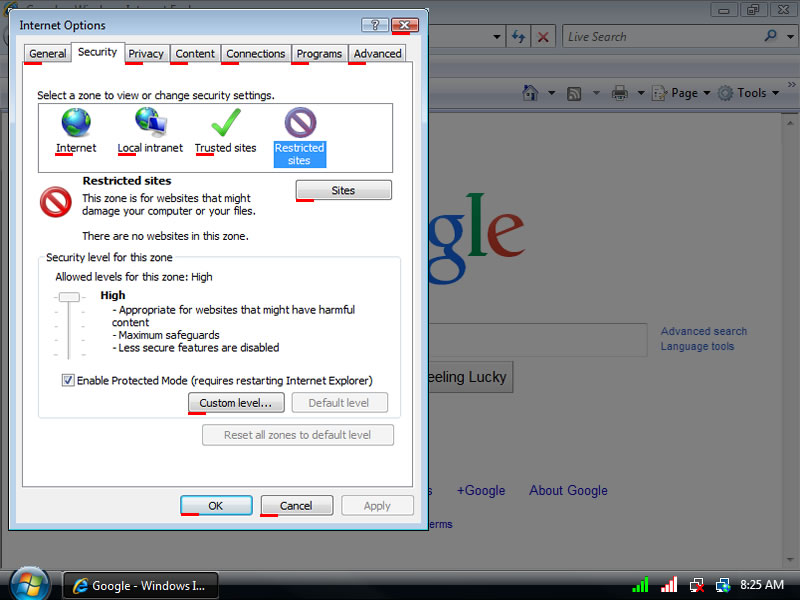Select the Internet zone icon
The height and width of the screenshot is (600, 800).
point(76,123)
